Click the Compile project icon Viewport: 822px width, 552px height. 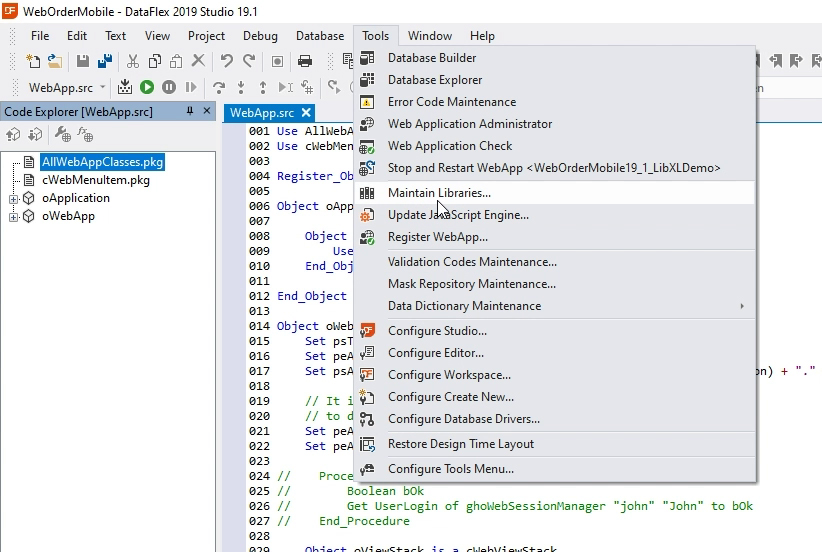coord(125,88)
